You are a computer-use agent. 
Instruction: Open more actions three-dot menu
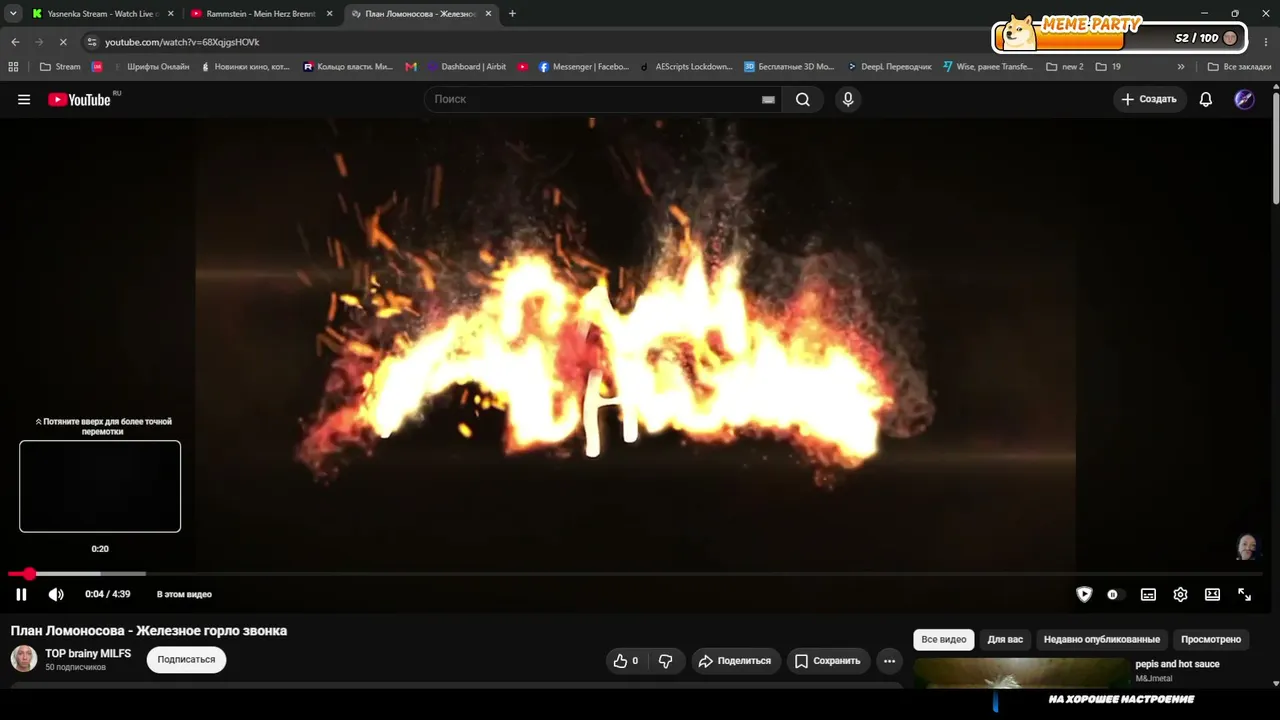point(889,661)
